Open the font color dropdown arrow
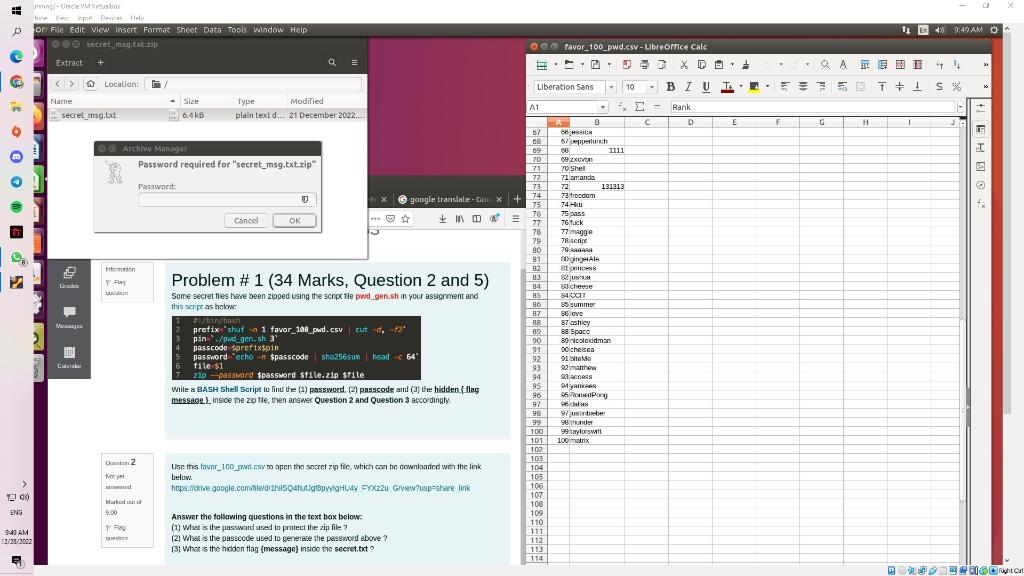The height and width of the screenshot is (576, 1024). [741, 87]
